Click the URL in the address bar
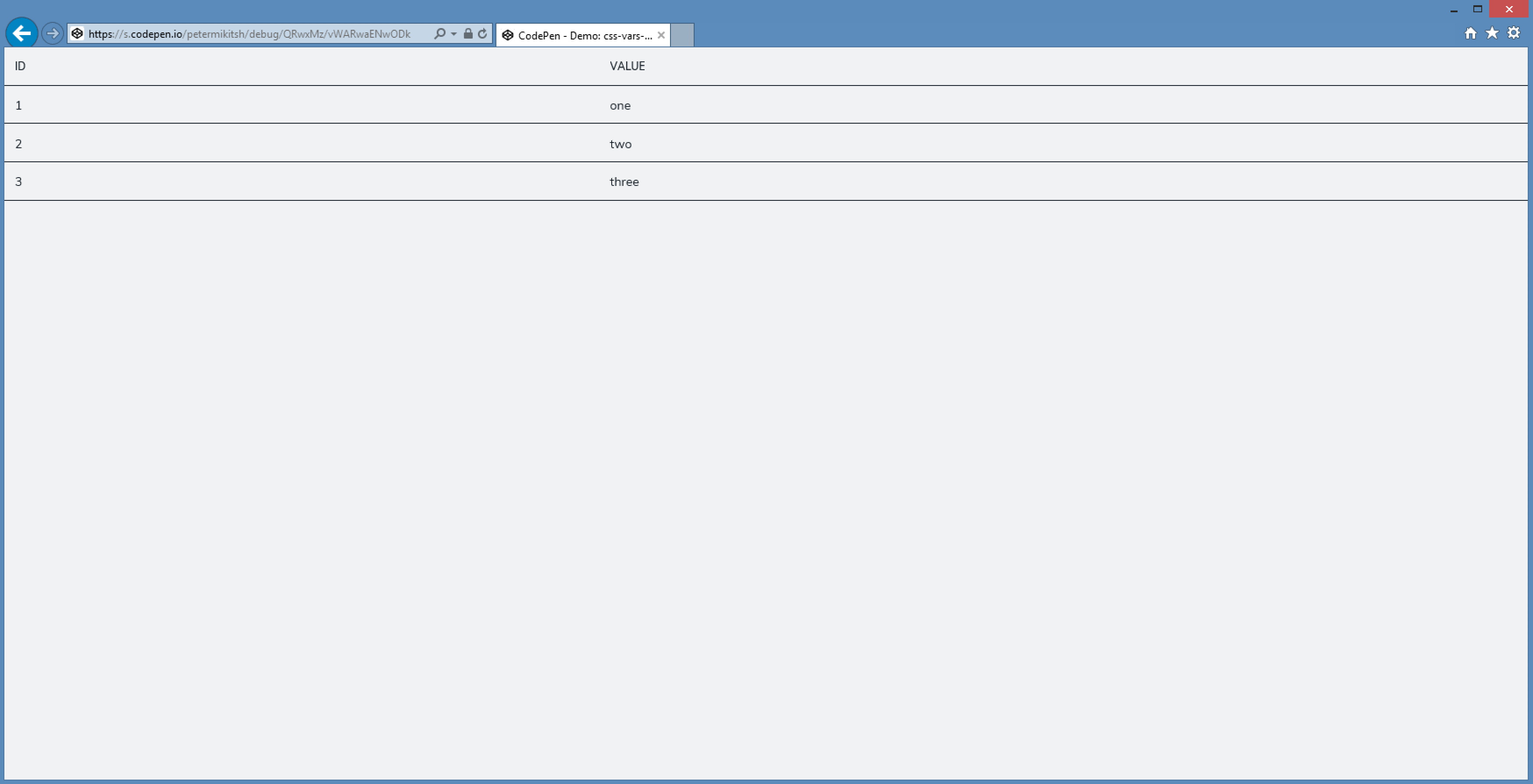1533x784 pixels. 250,34
